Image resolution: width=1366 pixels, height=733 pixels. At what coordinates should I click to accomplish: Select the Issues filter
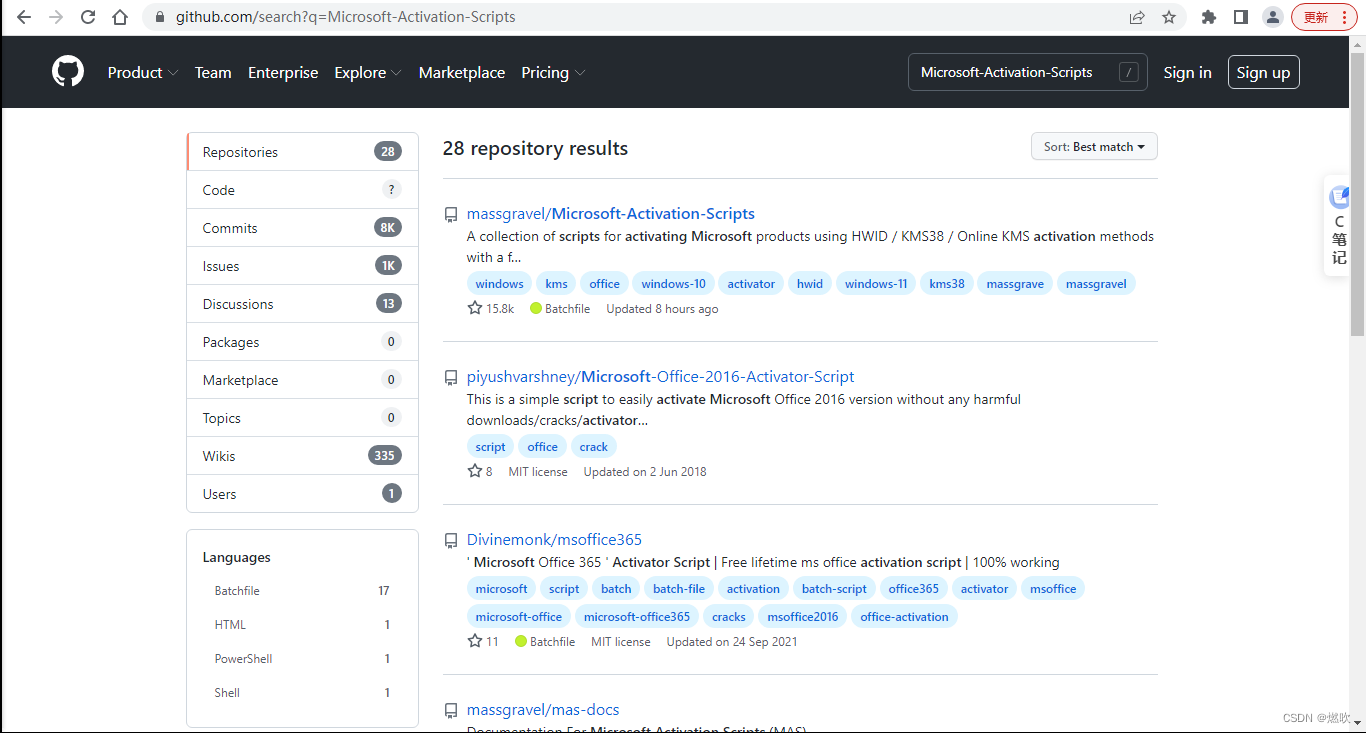pos(302,266)
